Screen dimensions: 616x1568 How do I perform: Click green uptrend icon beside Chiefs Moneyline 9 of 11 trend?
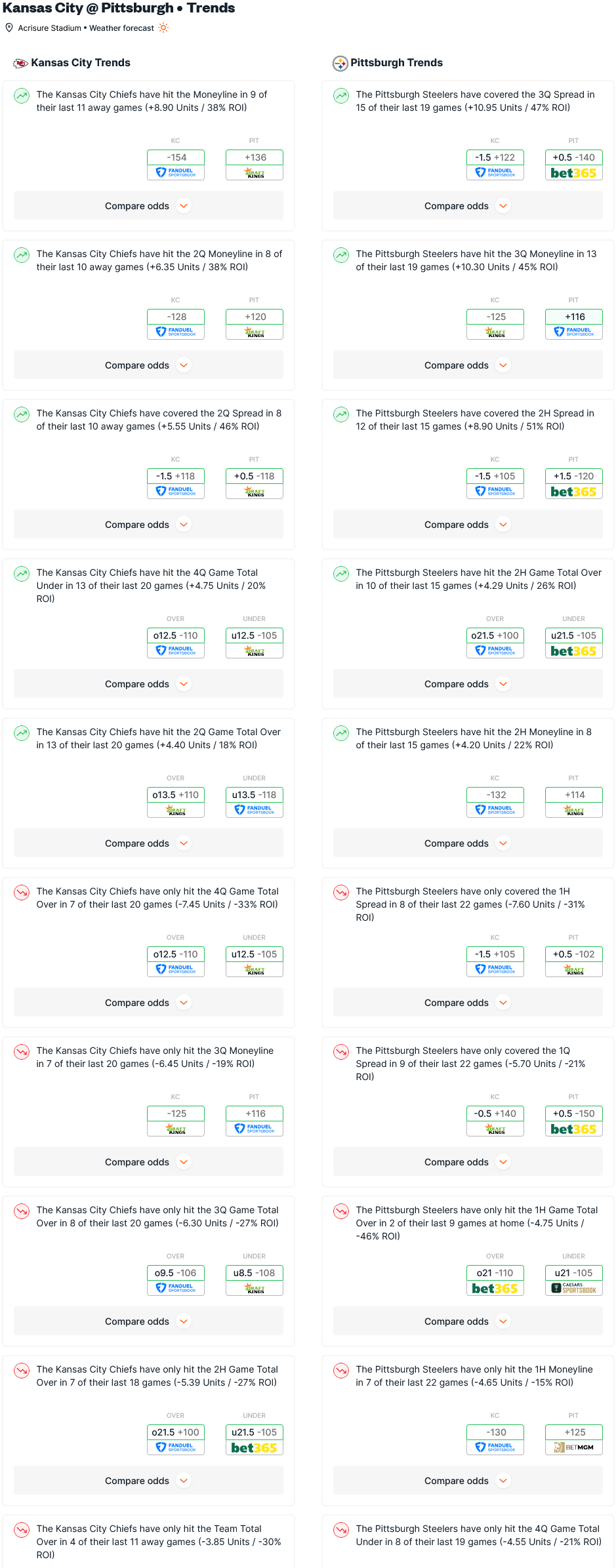tap(22, 96)
